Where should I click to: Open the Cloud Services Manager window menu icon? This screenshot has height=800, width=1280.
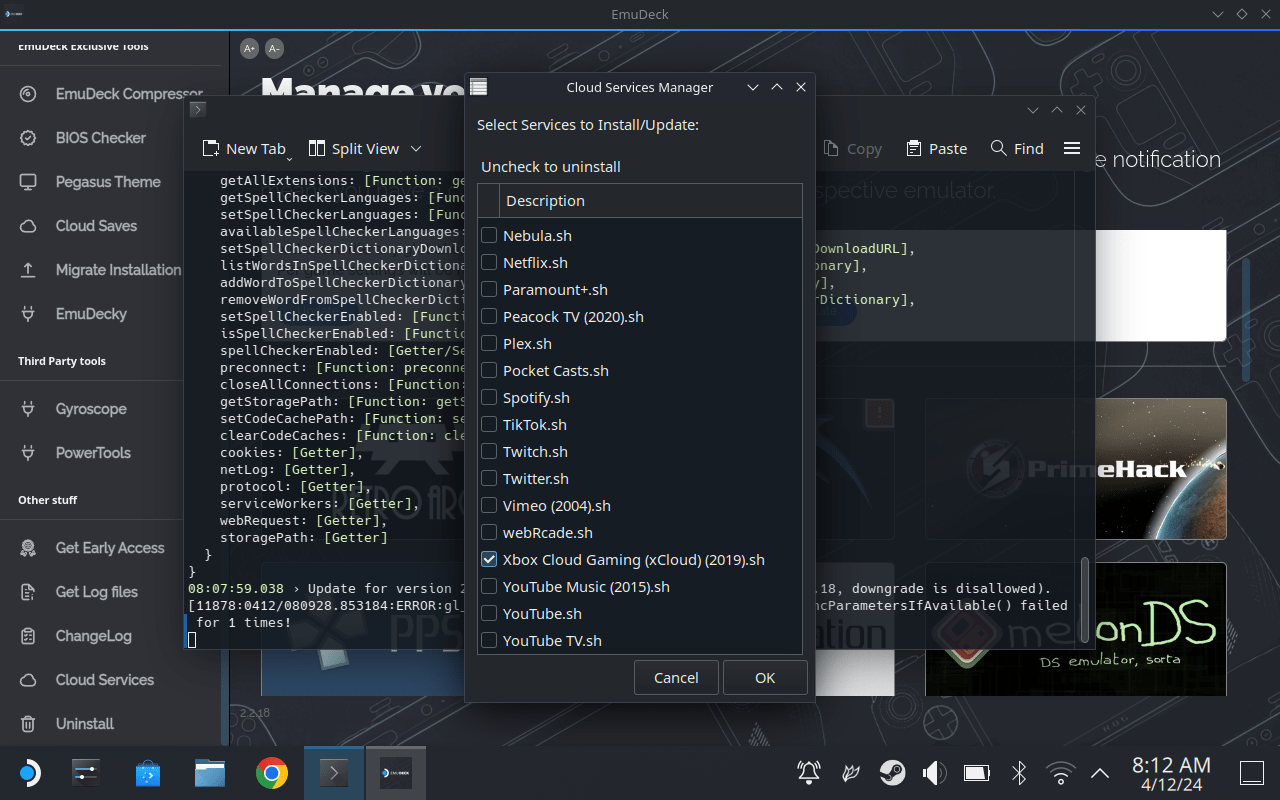[479, 87]
